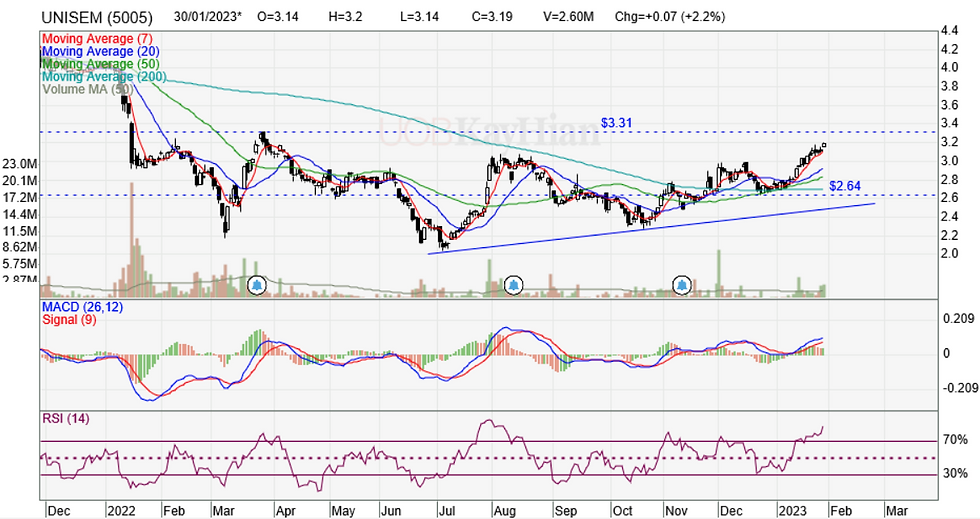The height and width of the screenshot is (519, 980).
Task: Click the -0.209 MACD scale label
Action: coord(960,388)
